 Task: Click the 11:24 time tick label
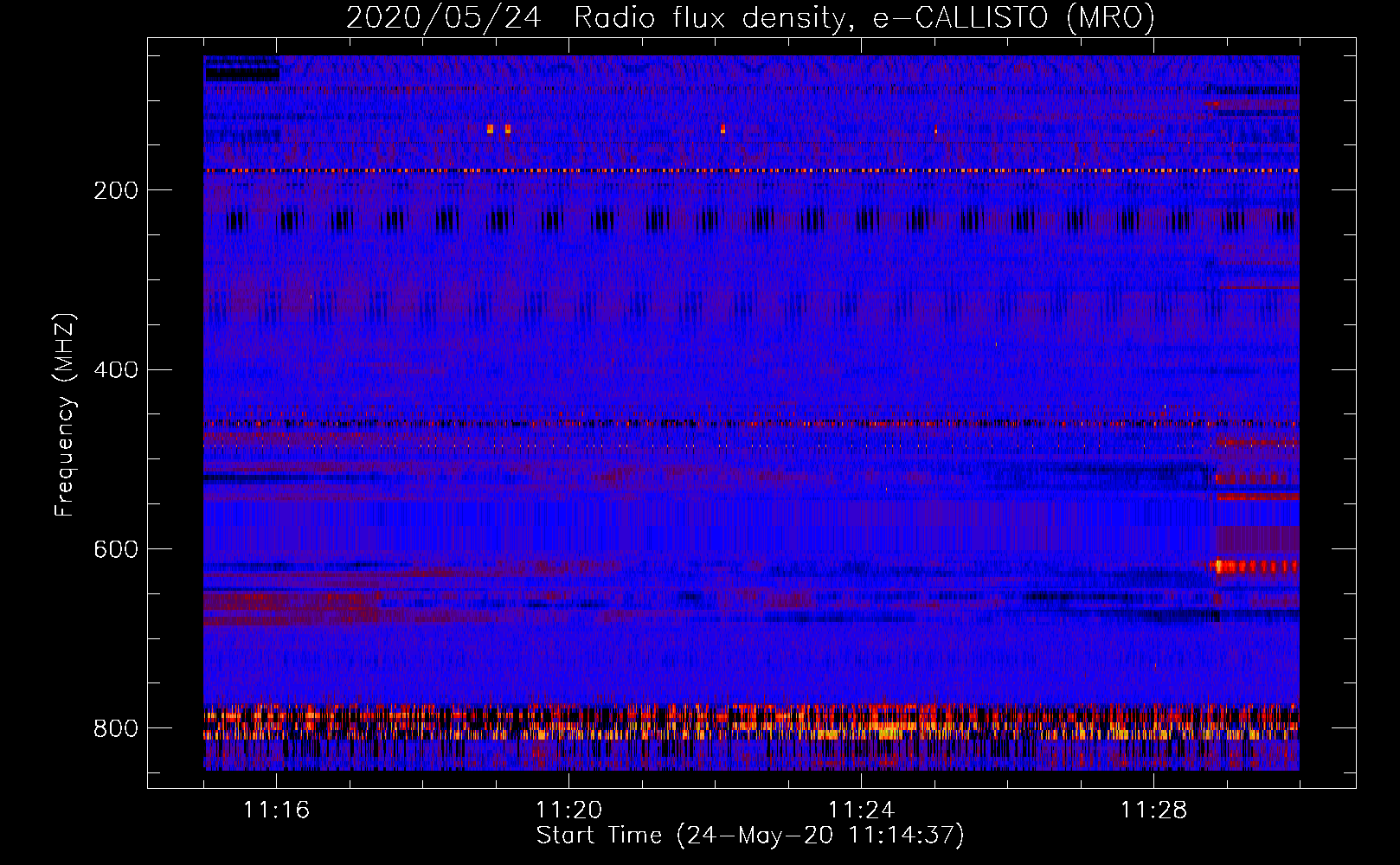coord(861,810)
